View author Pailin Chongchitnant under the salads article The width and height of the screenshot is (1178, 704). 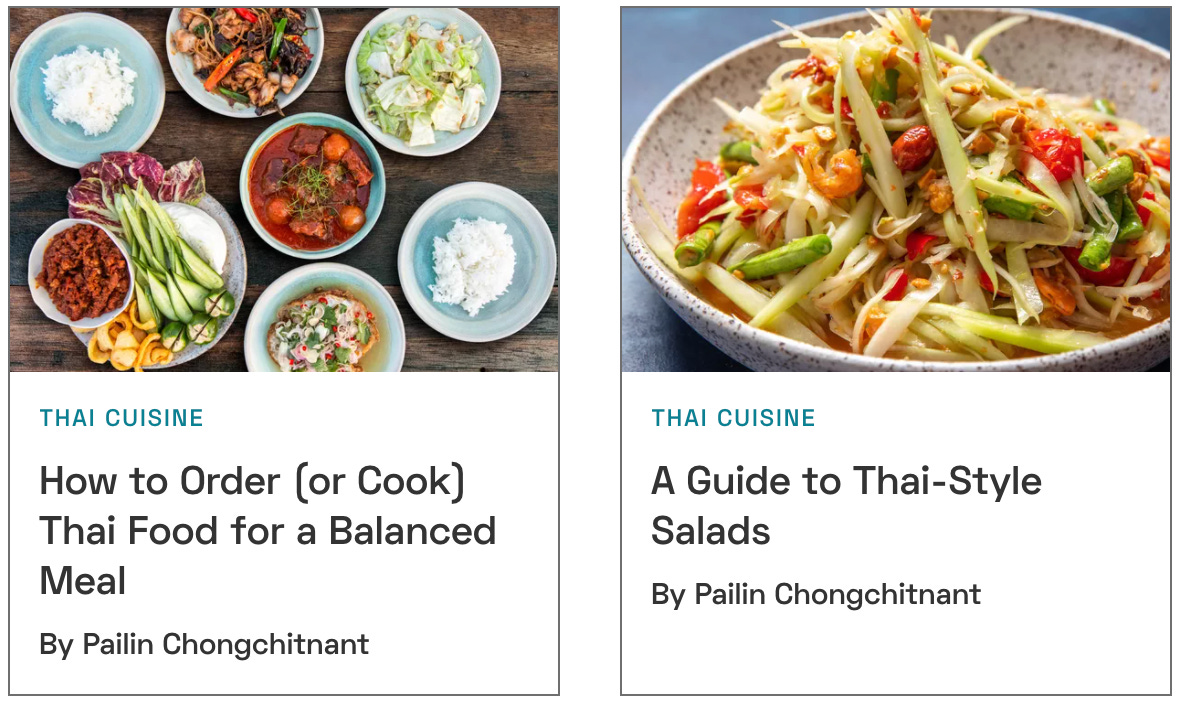(x=816, y=594)
